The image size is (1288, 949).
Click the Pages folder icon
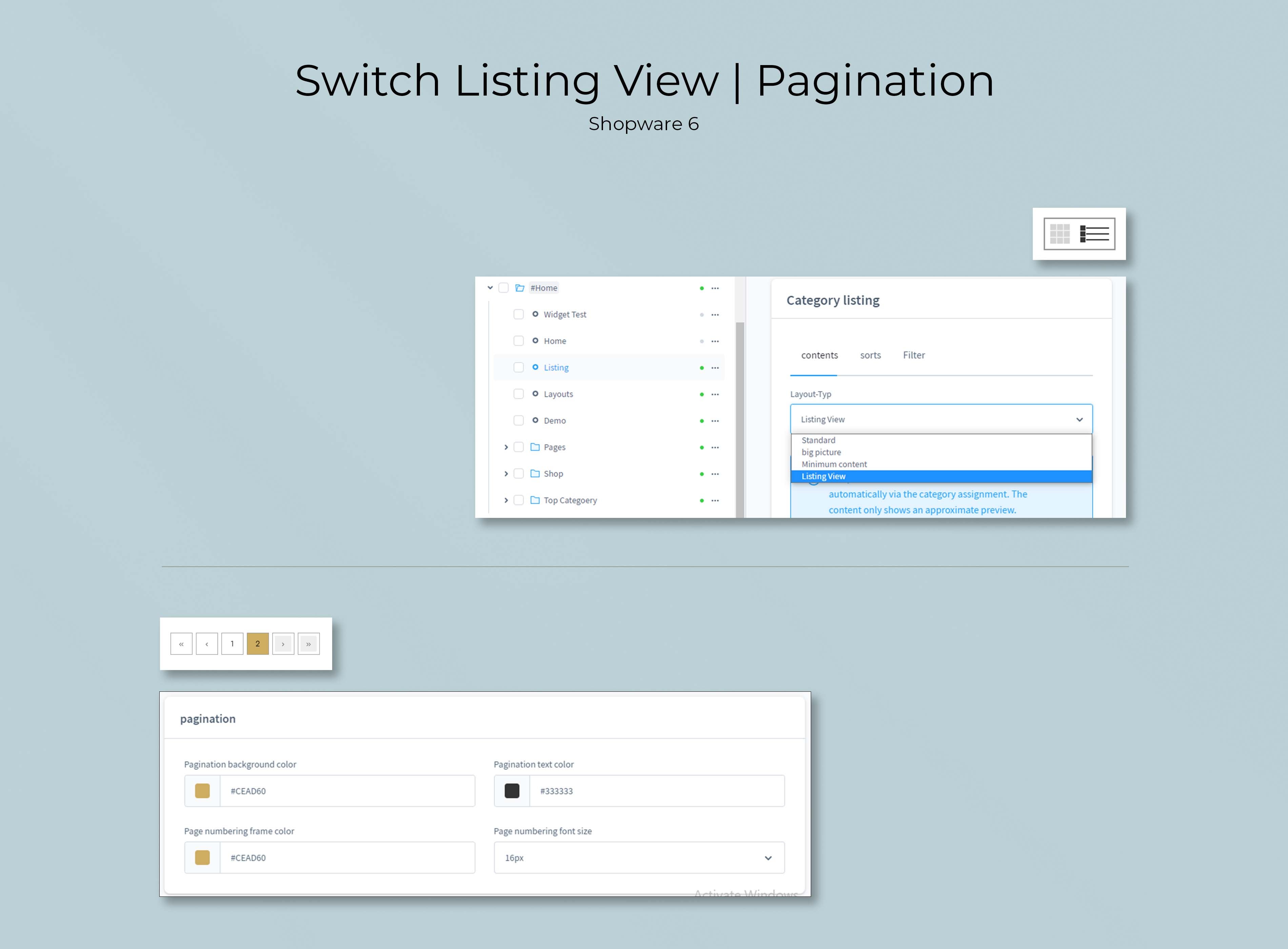[535, 447]
